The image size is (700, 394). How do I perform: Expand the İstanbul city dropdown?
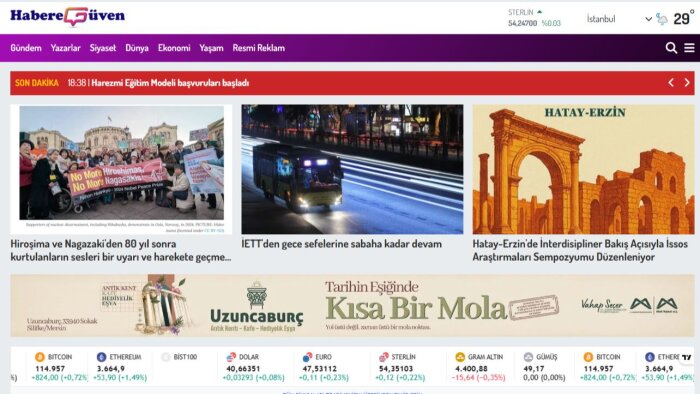pyautogui.click(x=619, y=19)
